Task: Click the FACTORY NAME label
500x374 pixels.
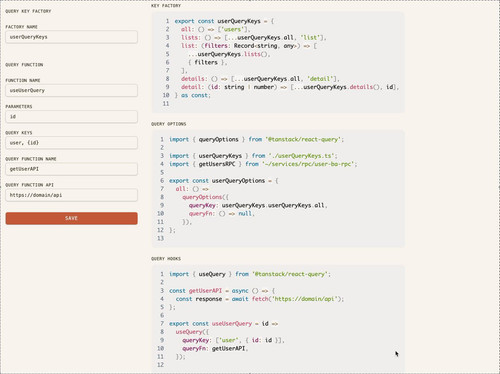Action: click(21, 27)
